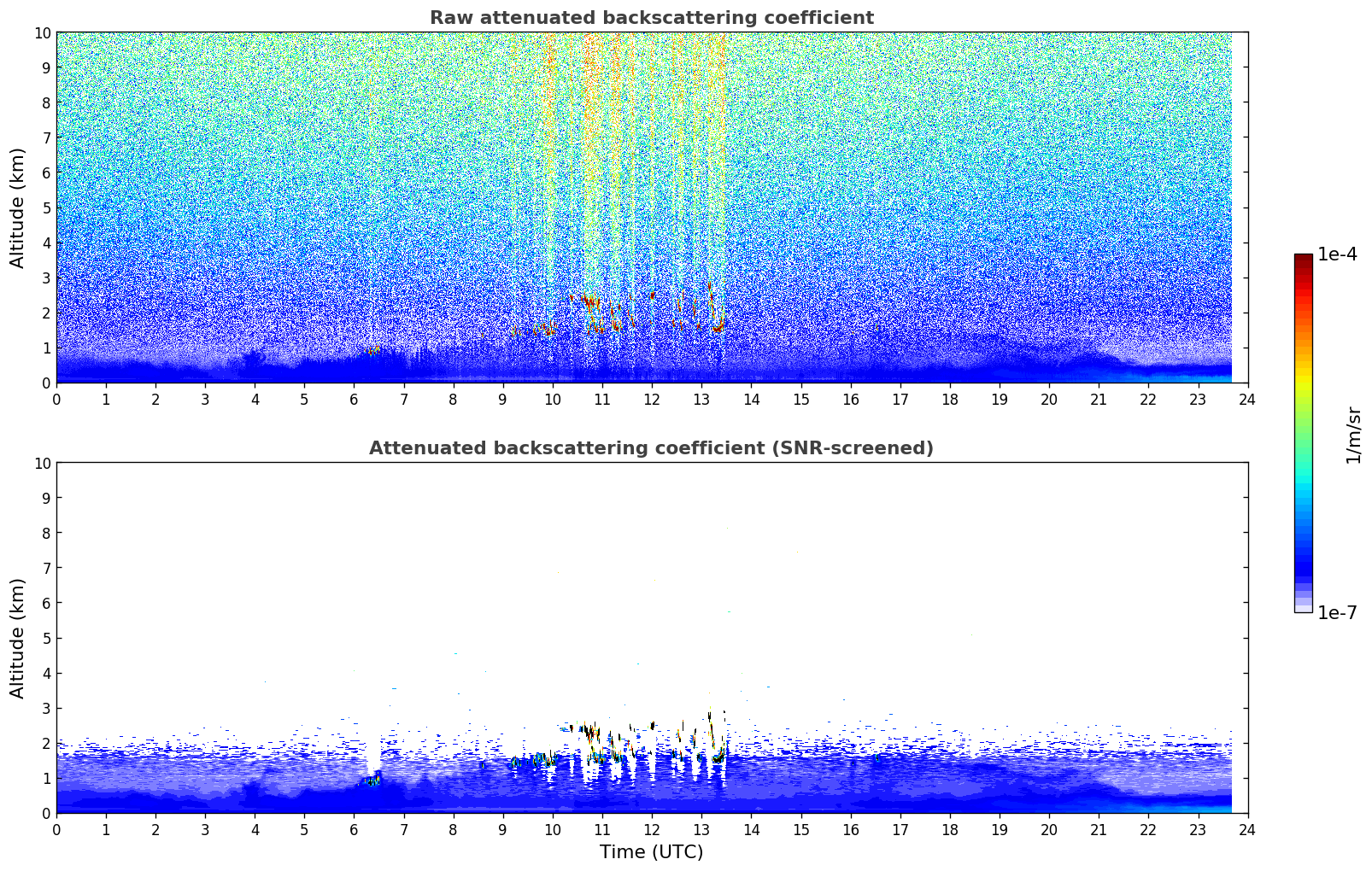Click the 'Time (UTC)' axis label
This screenshot has width=1372, height=871.
click(651, 852)
